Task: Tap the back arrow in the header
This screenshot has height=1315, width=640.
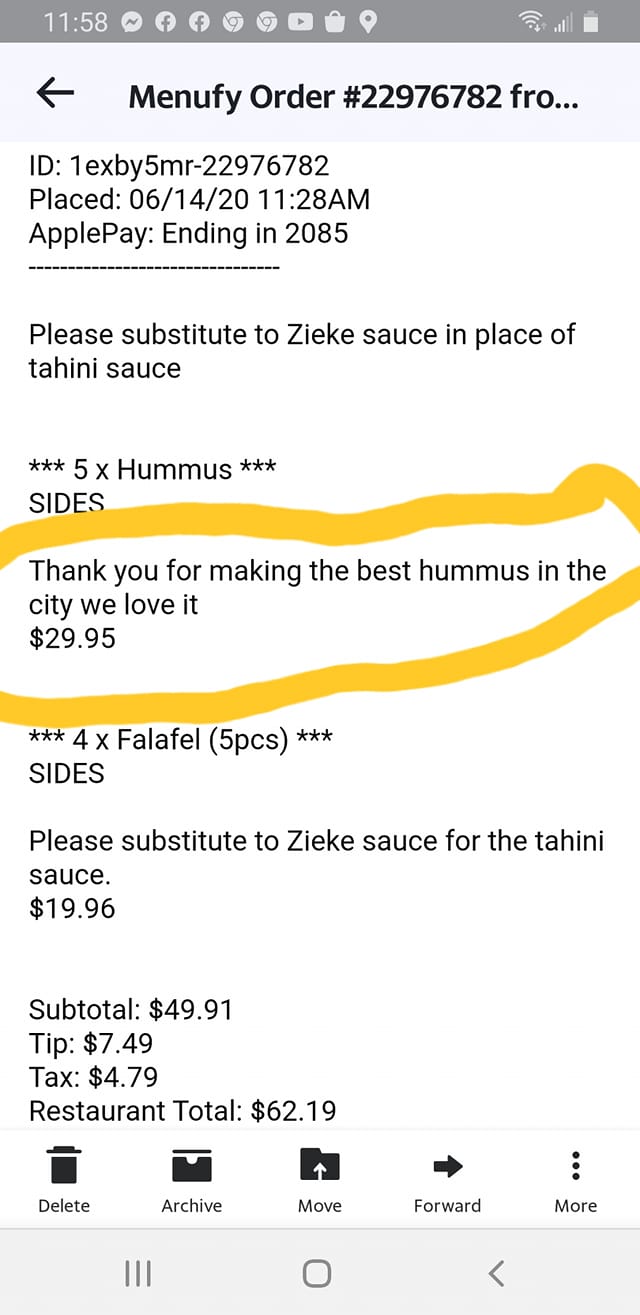Action: 56,94
